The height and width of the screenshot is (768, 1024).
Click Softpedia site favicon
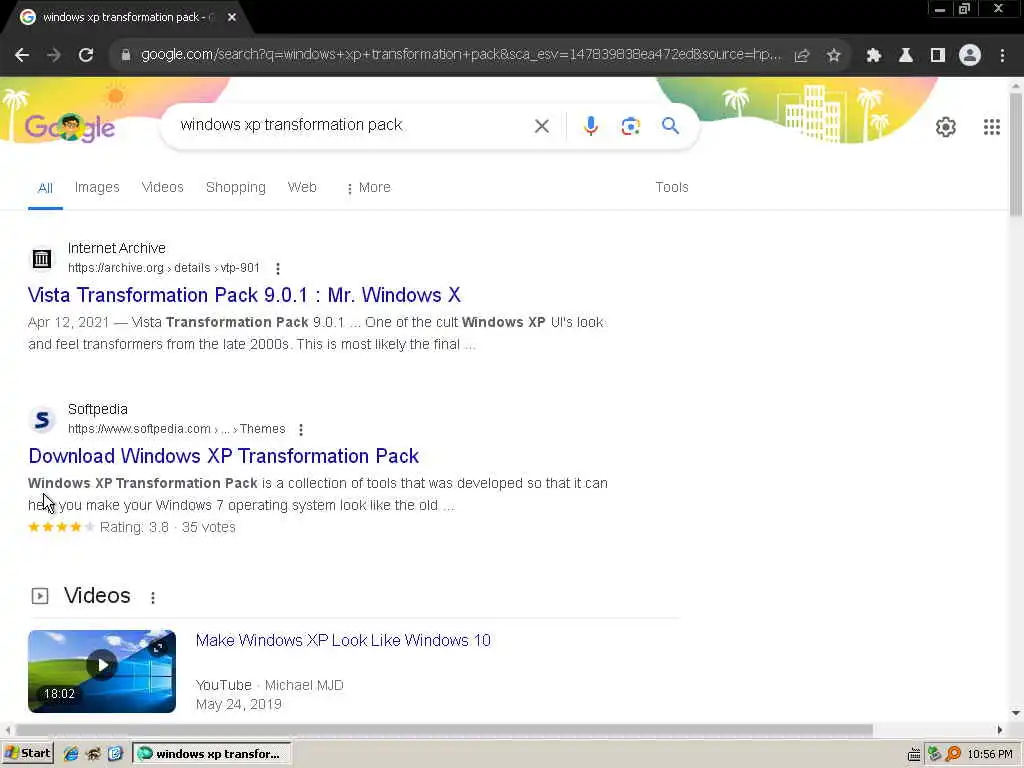42,419
